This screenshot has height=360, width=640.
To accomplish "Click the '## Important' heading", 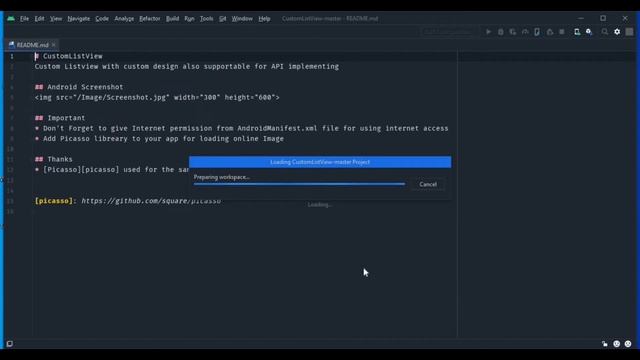I will [60, 118].
